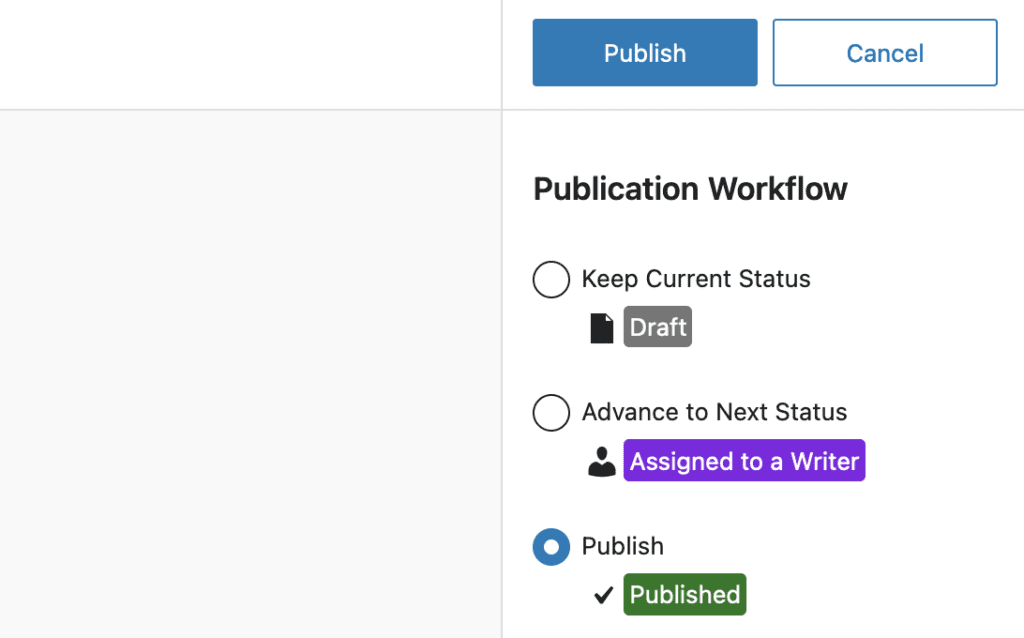Cancel the publication with the Cancel button
This screenshot has width=1024, height=638.
click(x=884, y=52)
